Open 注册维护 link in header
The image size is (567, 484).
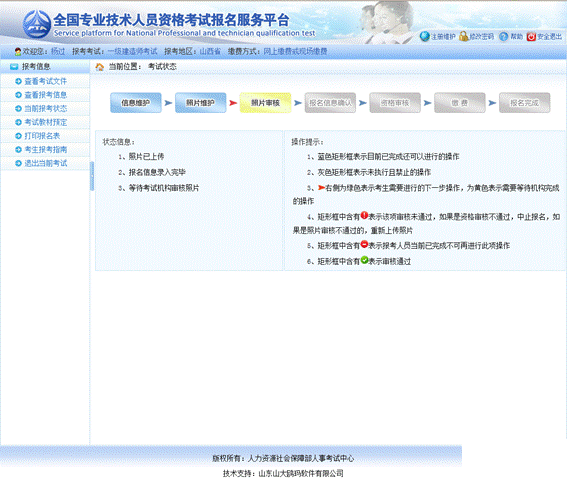pyautogui.click(x=443, y=37)
